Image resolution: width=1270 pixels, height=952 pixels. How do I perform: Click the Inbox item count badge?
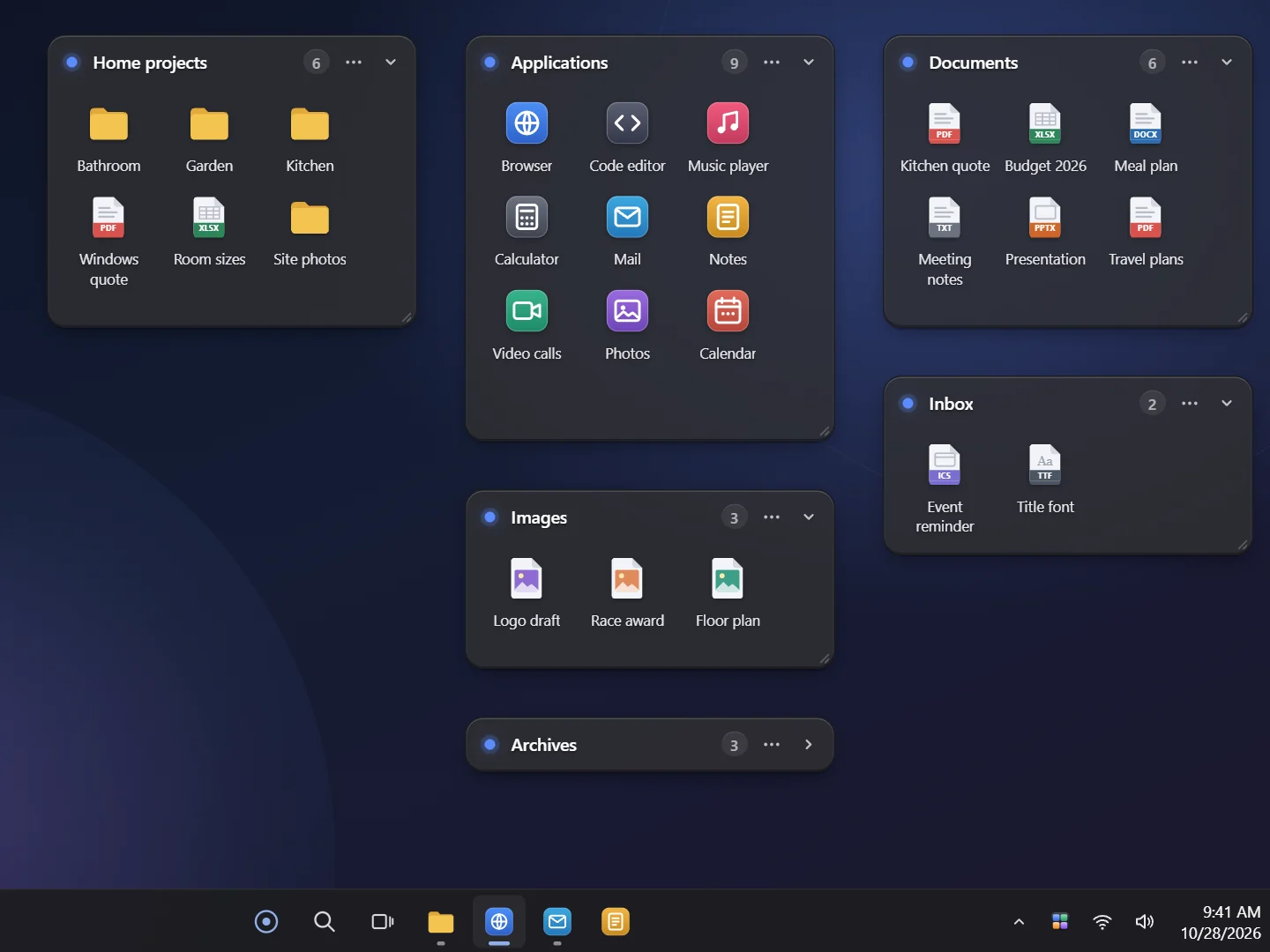click(1152, 404)
